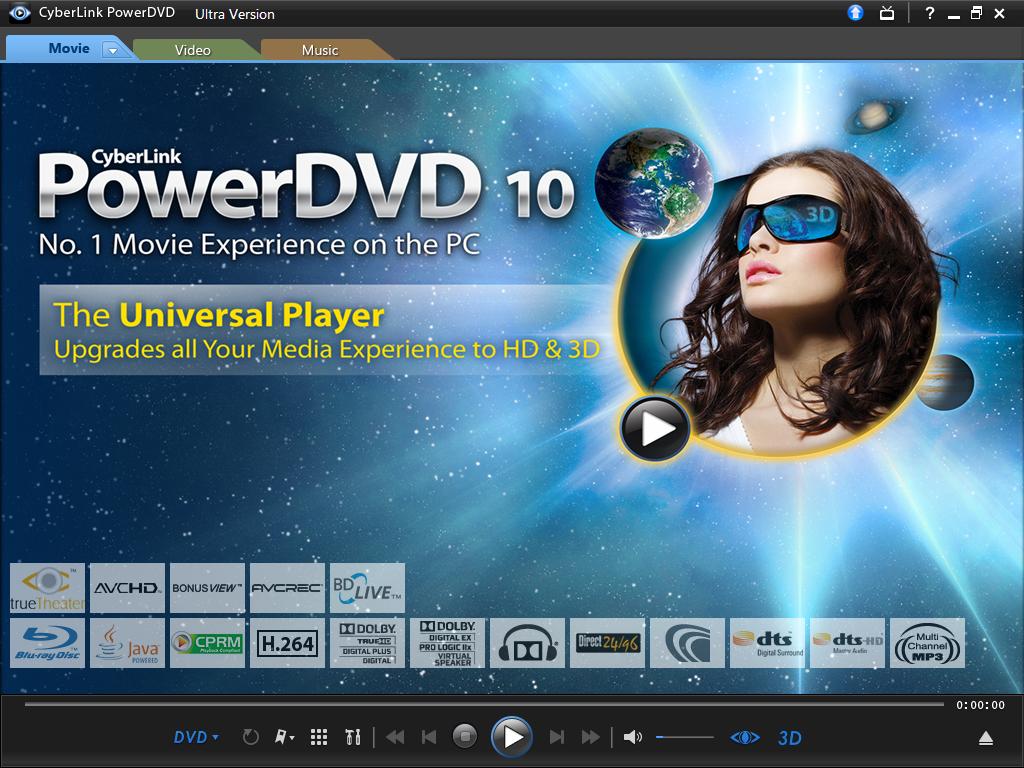Click the BonusView logo tile

(207, 588)
